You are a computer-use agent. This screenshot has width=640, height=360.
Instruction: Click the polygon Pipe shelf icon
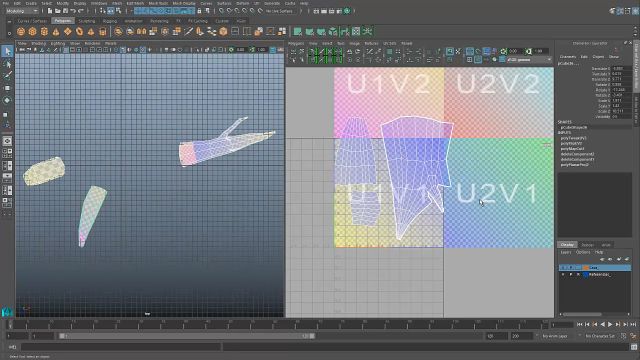(x=102, y=31)
